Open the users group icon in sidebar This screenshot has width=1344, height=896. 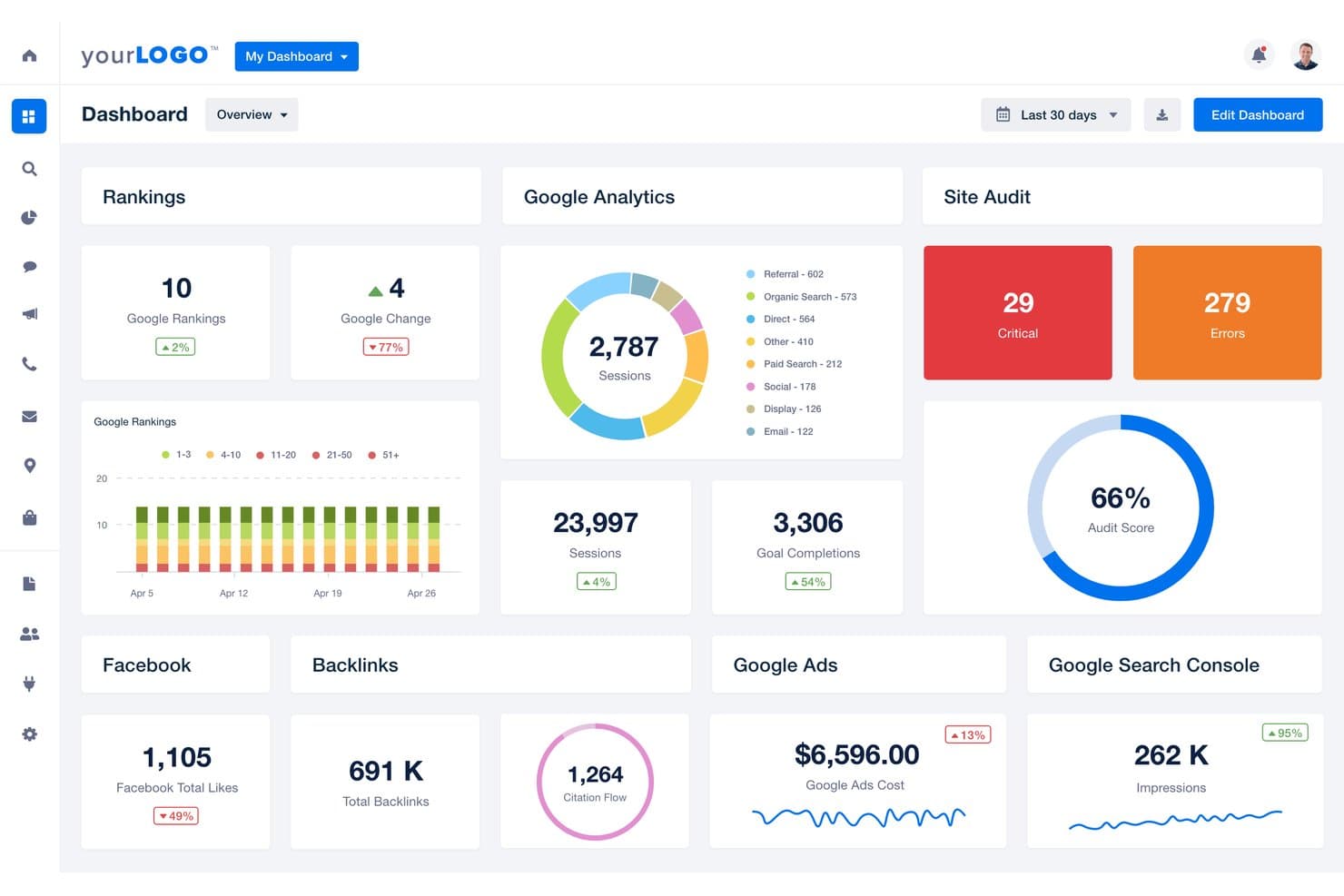click(x=29, y=635)
